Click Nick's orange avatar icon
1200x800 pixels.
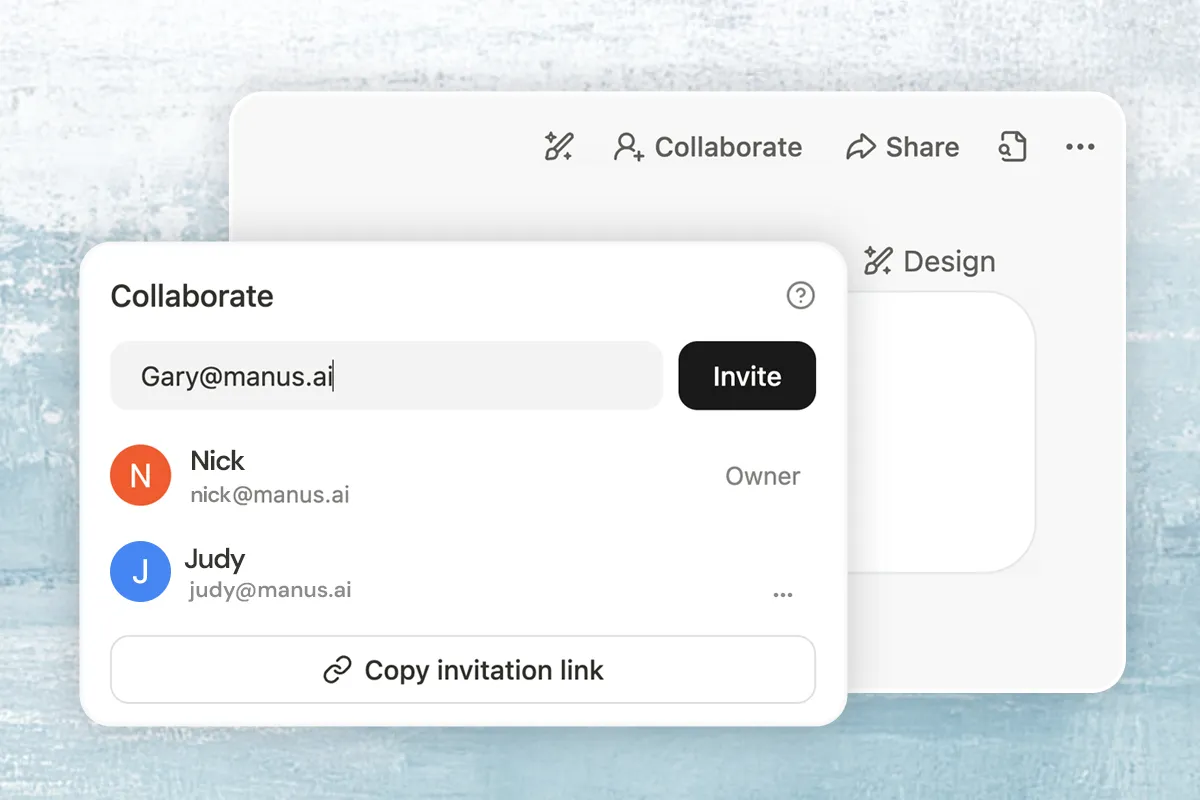140,475
